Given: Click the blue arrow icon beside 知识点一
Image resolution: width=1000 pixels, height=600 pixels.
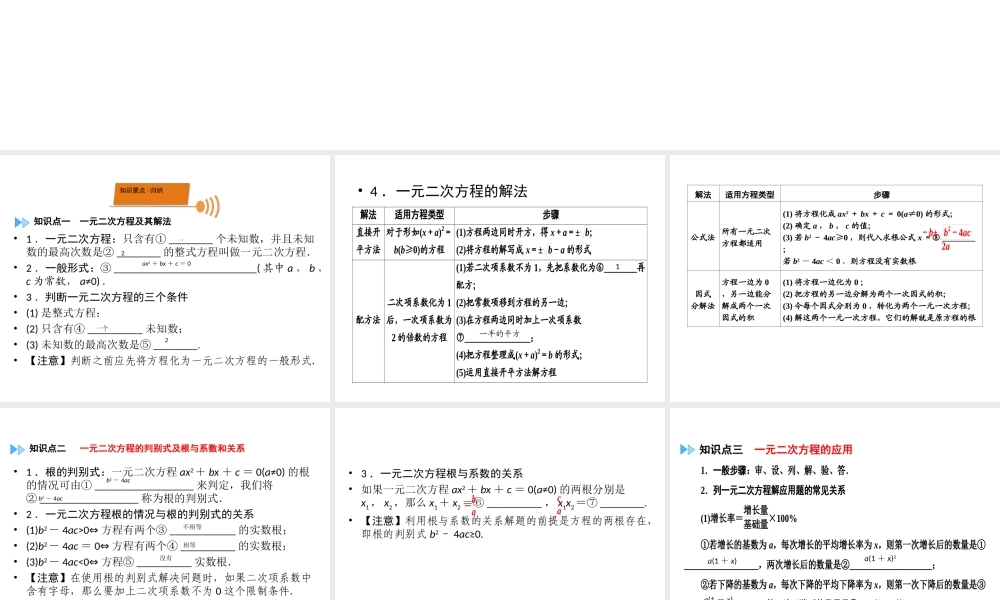Looking at the screenshot, I should click(22, 222).
